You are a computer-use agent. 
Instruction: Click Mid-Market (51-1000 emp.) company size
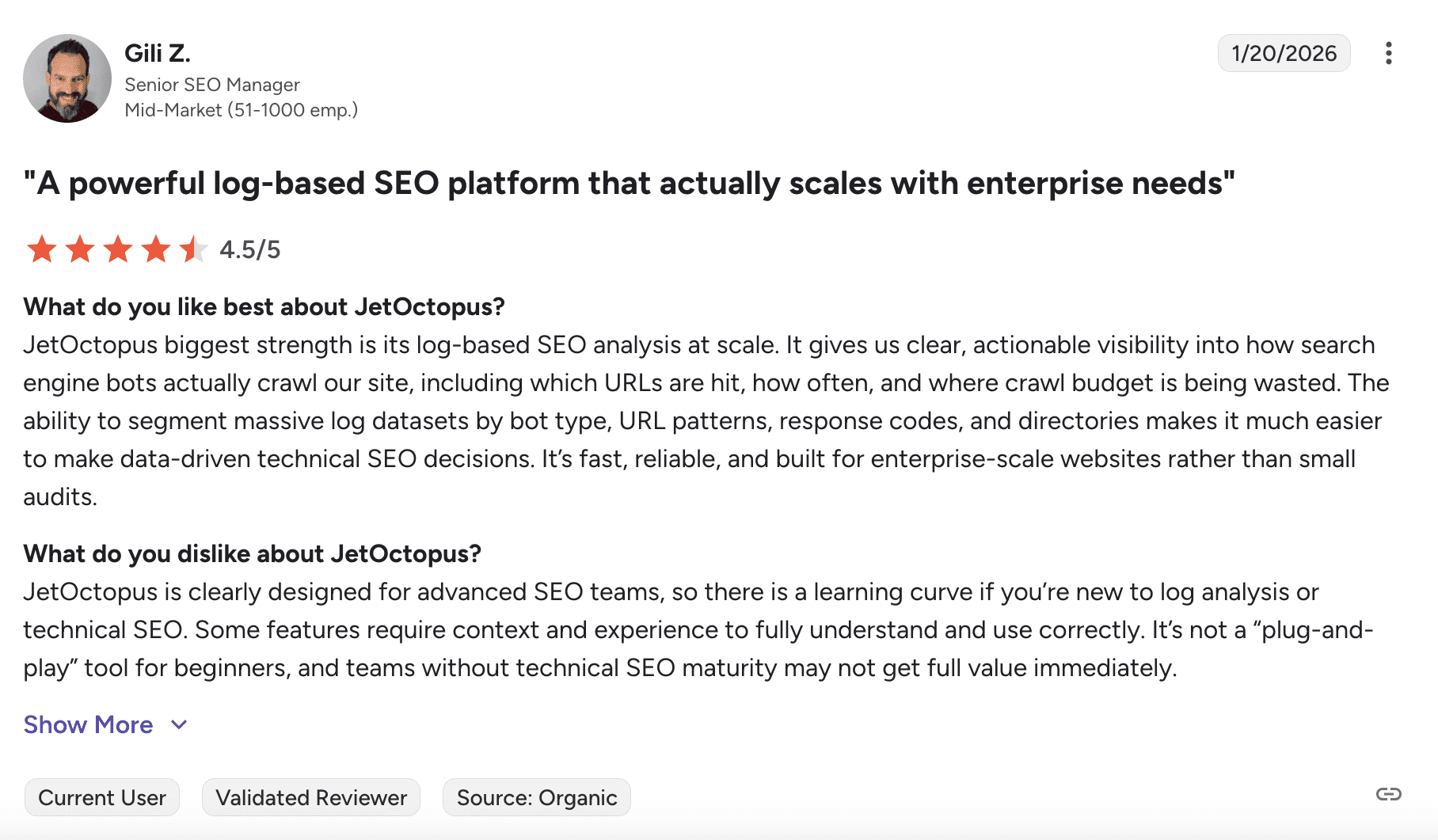(x=242, y=110)
